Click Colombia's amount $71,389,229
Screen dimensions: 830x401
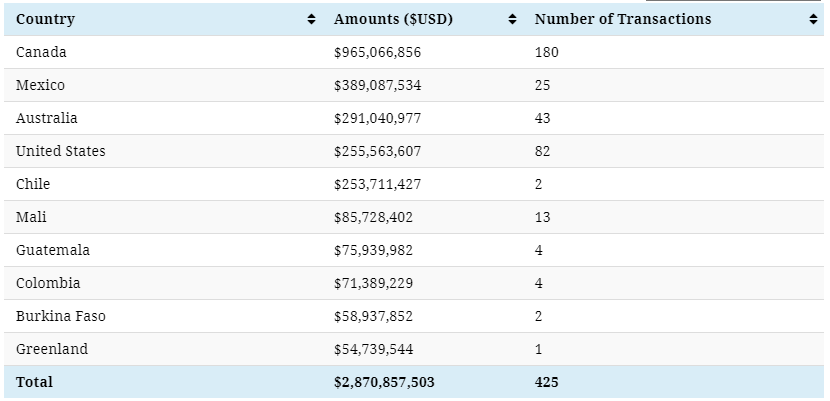(373, 283)
